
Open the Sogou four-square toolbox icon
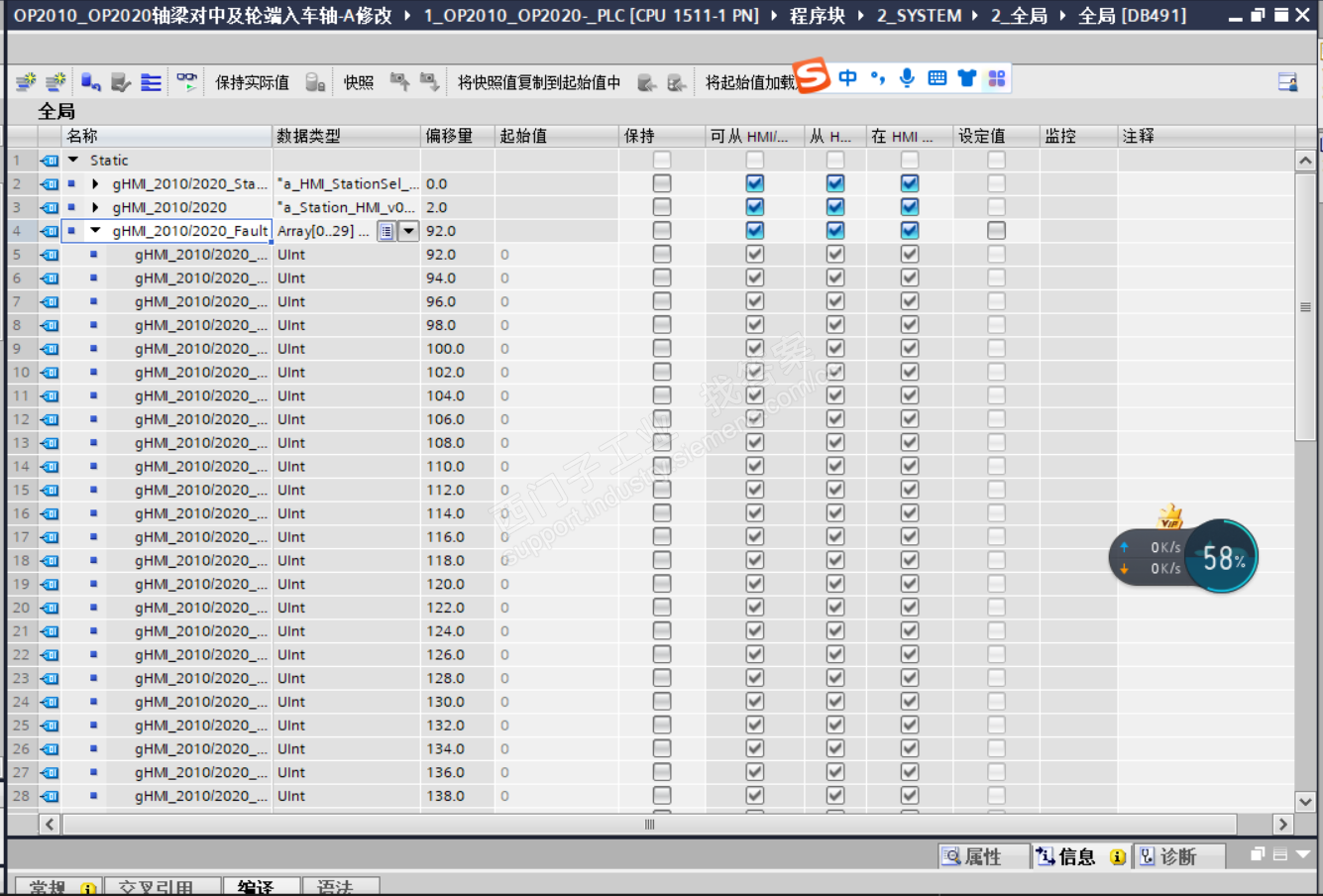click(997, 78)
